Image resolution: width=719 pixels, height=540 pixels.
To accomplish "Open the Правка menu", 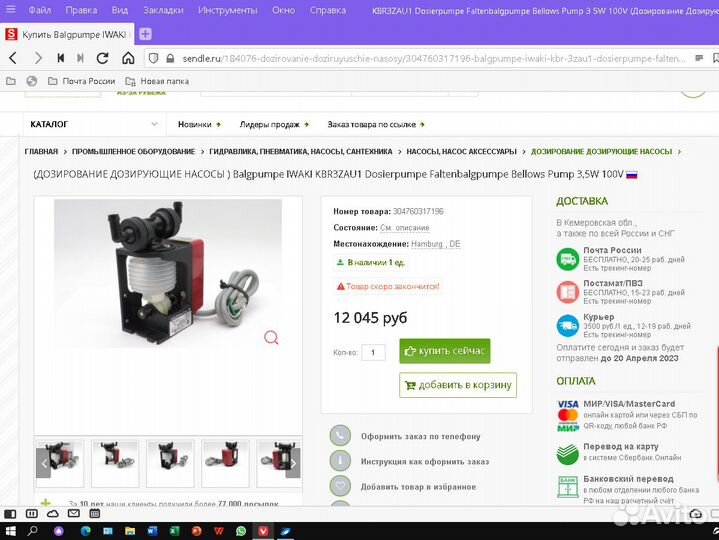I will [x=81, y=10].
